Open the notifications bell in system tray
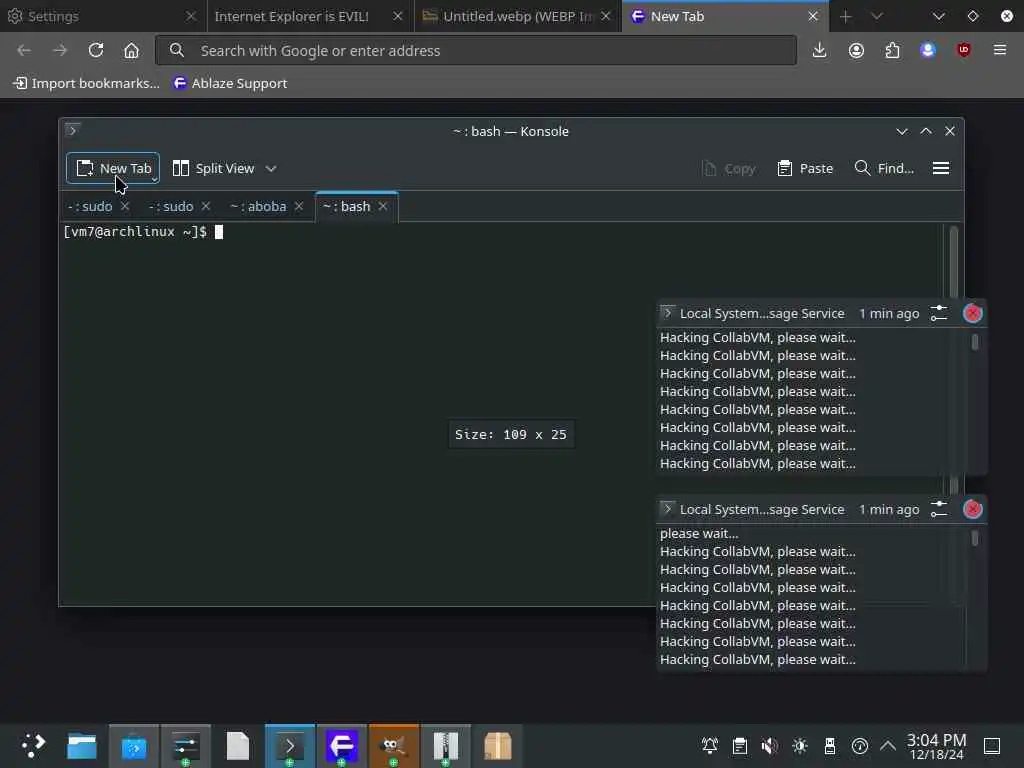The width and height of the screenshot is (1024, 768). 710,746
